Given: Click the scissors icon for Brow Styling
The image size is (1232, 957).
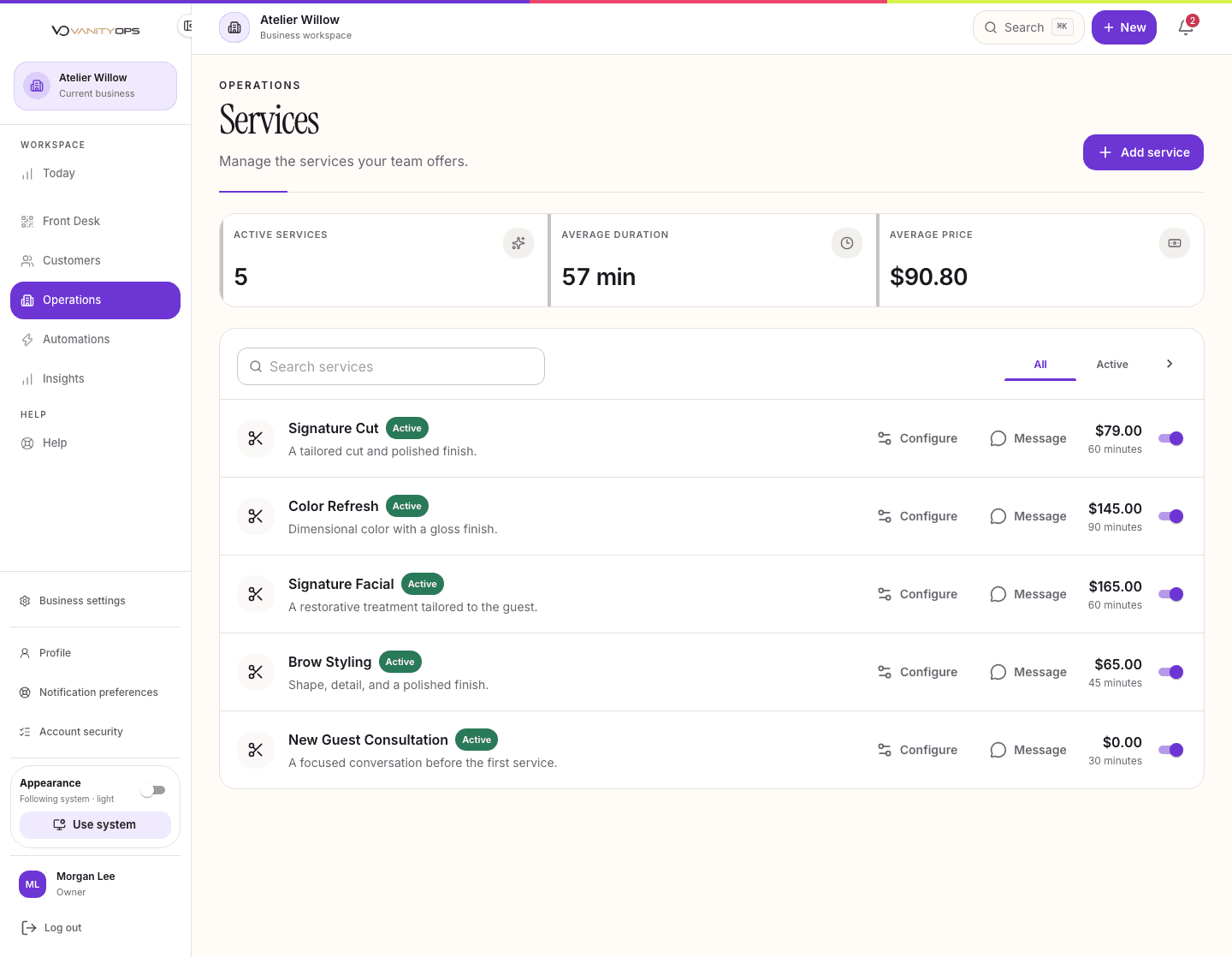Looking at the screenshot, I should click(x=256, y=672).
